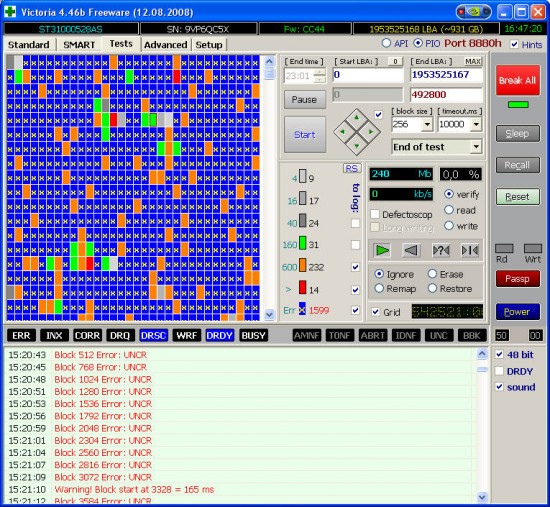Click the Wrt indicator lamp
Image resolution: width=550 pixels, height=507 pixels.
point(533,248)
